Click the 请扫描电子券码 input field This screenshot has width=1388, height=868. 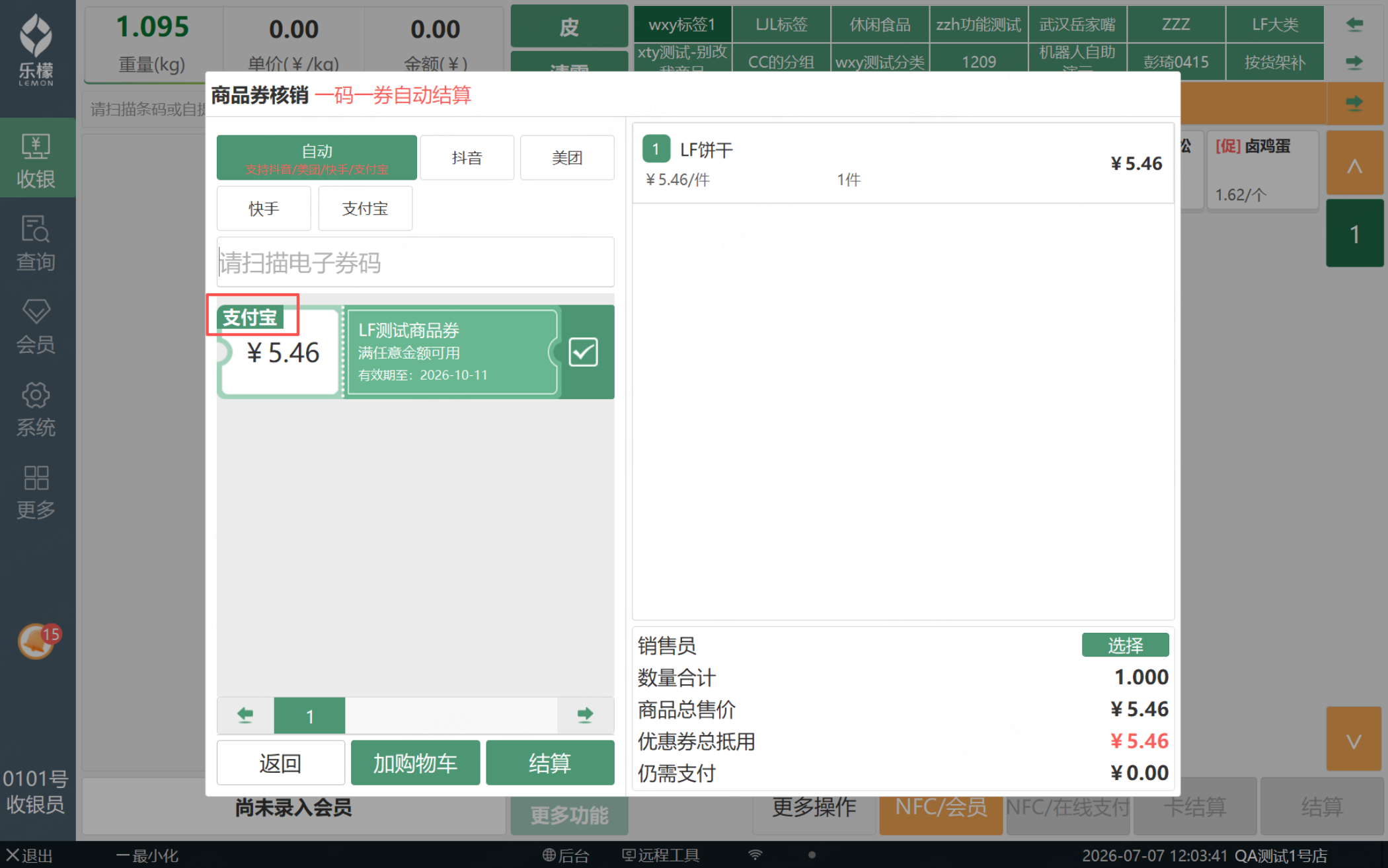click(x=415, y=262)
